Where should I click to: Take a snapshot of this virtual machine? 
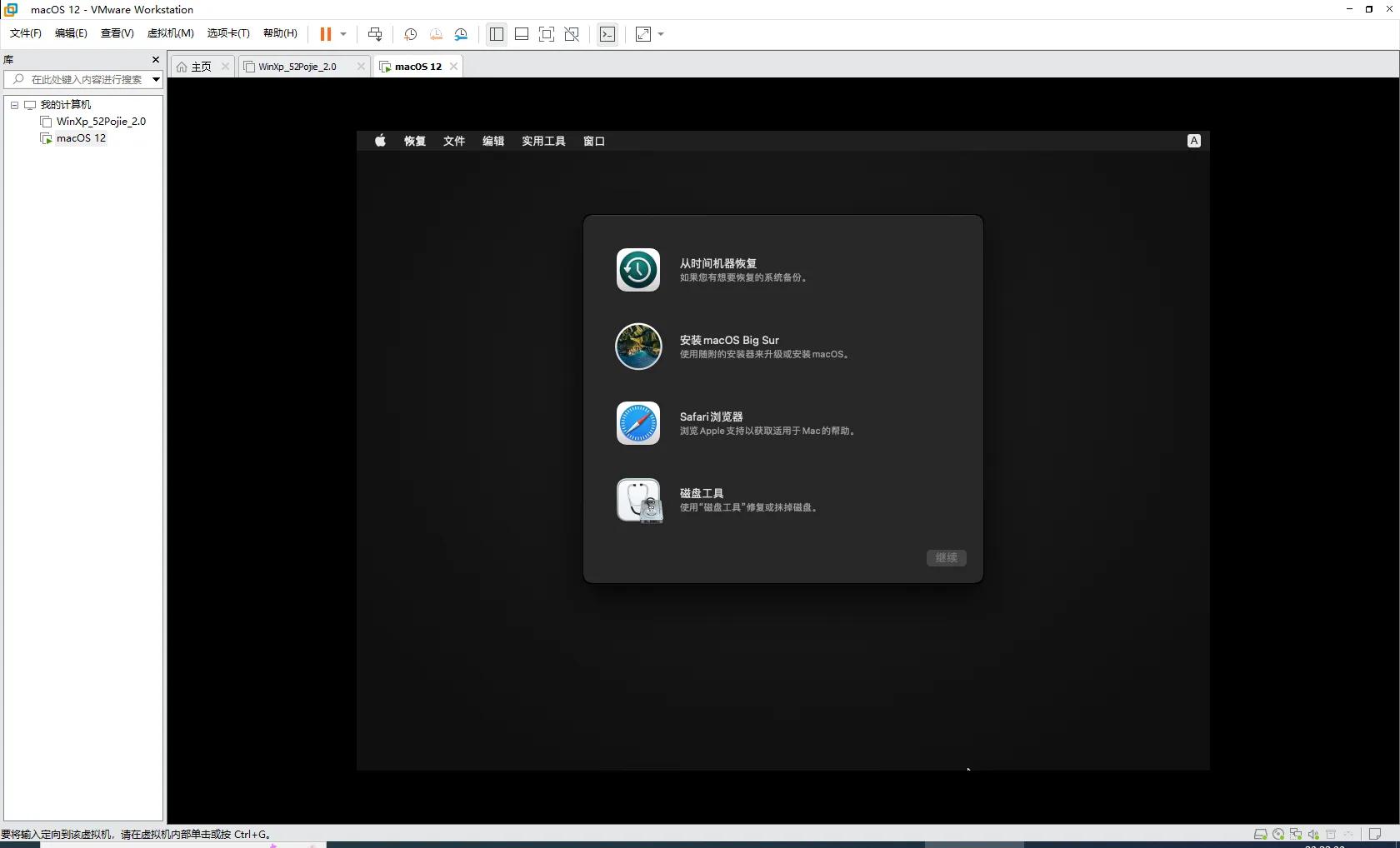point(410,34)
